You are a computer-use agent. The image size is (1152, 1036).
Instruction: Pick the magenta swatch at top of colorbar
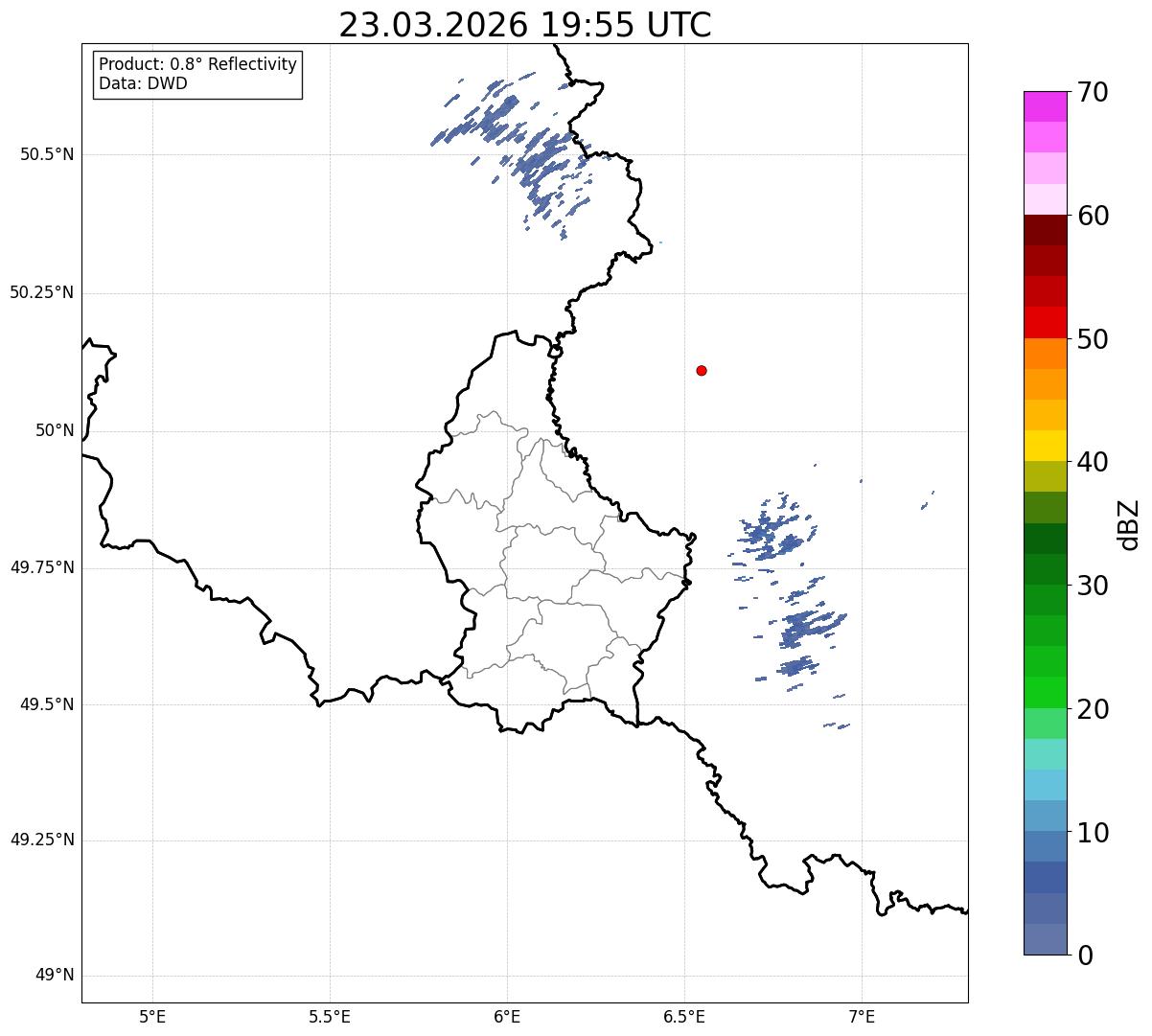[x=1046, y=106]
